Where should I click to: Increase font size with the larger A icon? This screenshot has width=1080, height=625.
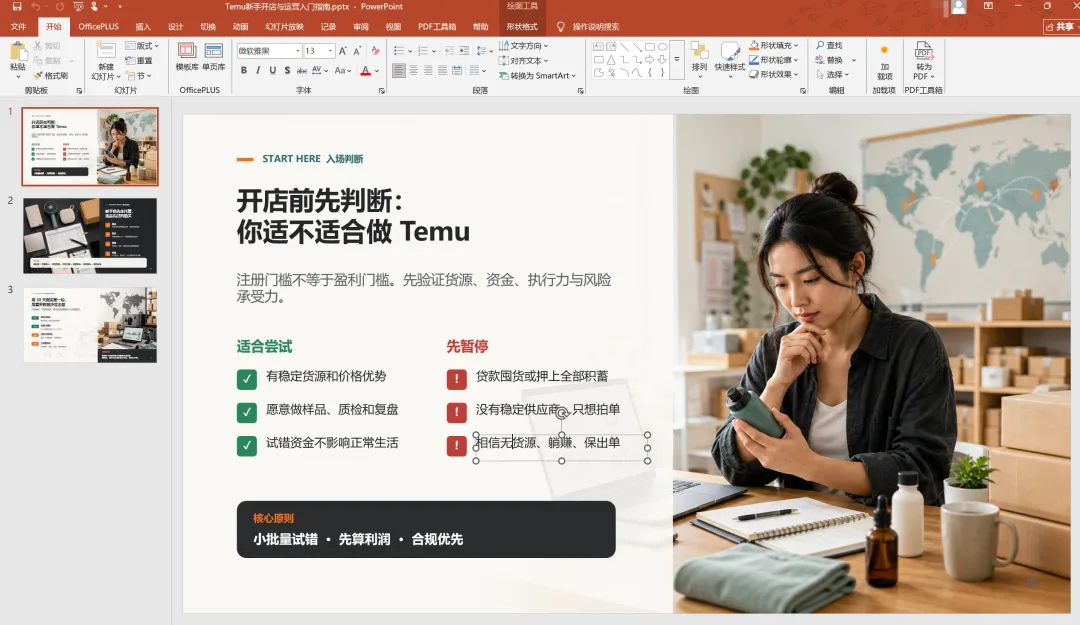tap(342, 51)
